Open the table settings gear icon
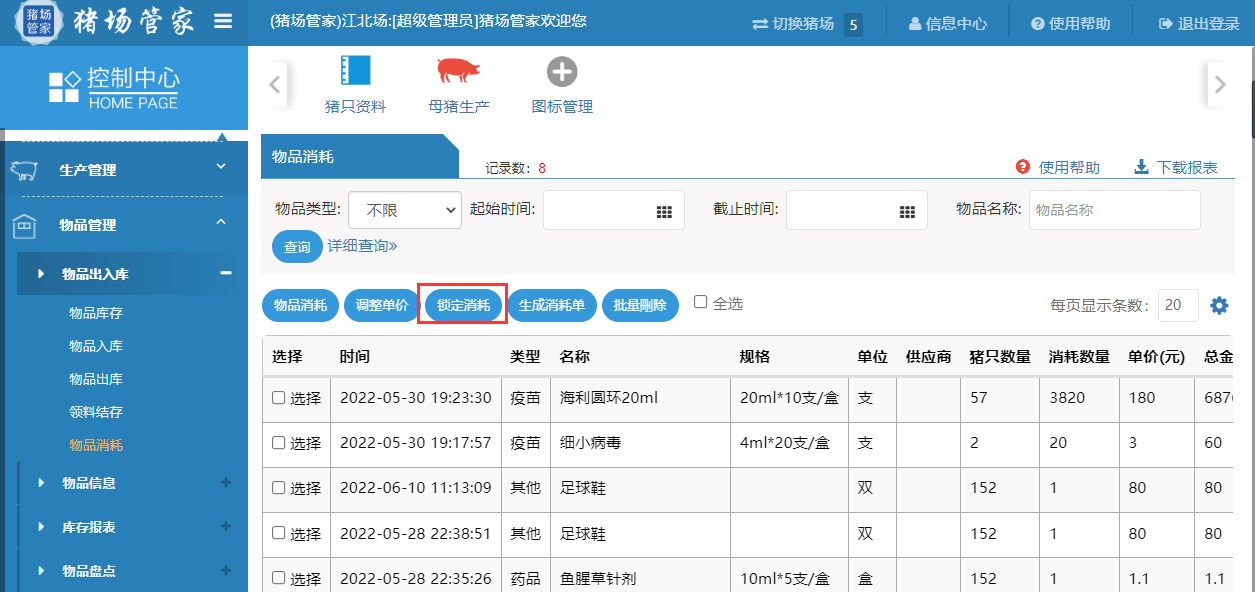The width and height of the screenshot is (1255, 592). coord(1219,306)
